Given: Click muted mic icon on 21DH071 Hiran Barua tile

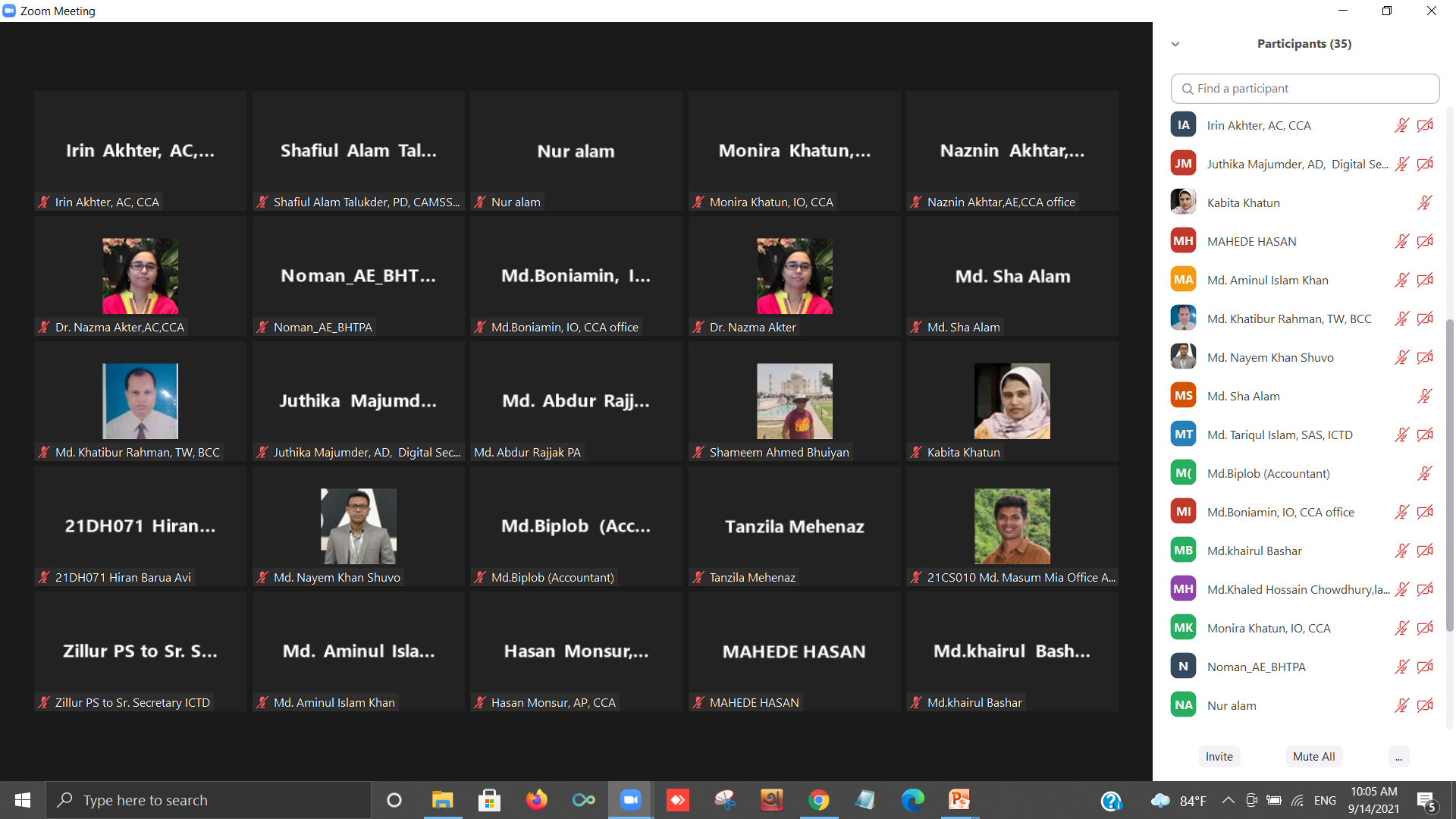Looking at the screenshot, I should click(44, 577).
